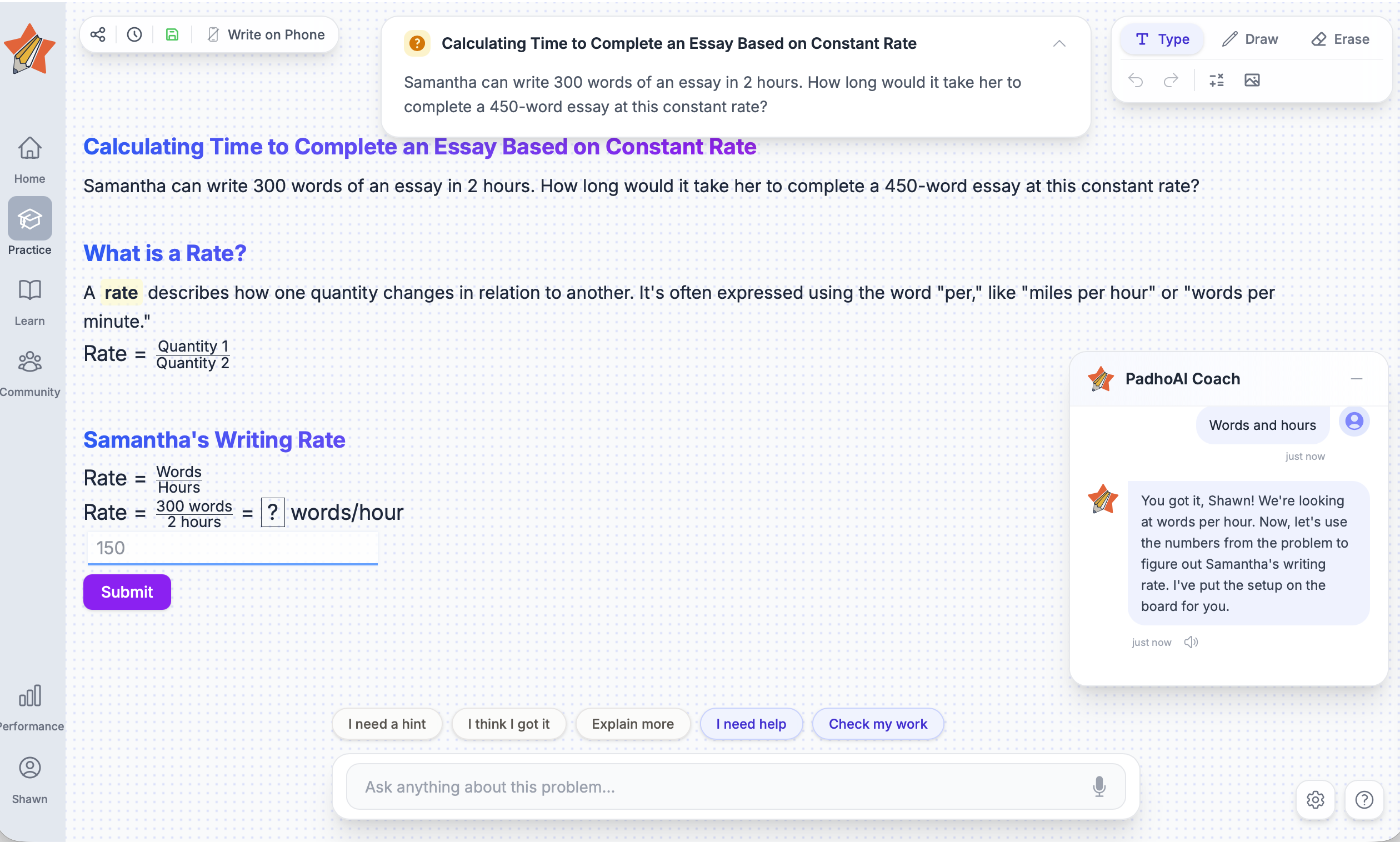
Task: Minimize the PadhoAI Coach panel
Action: pyautogui.click(x=1356, y=378)
